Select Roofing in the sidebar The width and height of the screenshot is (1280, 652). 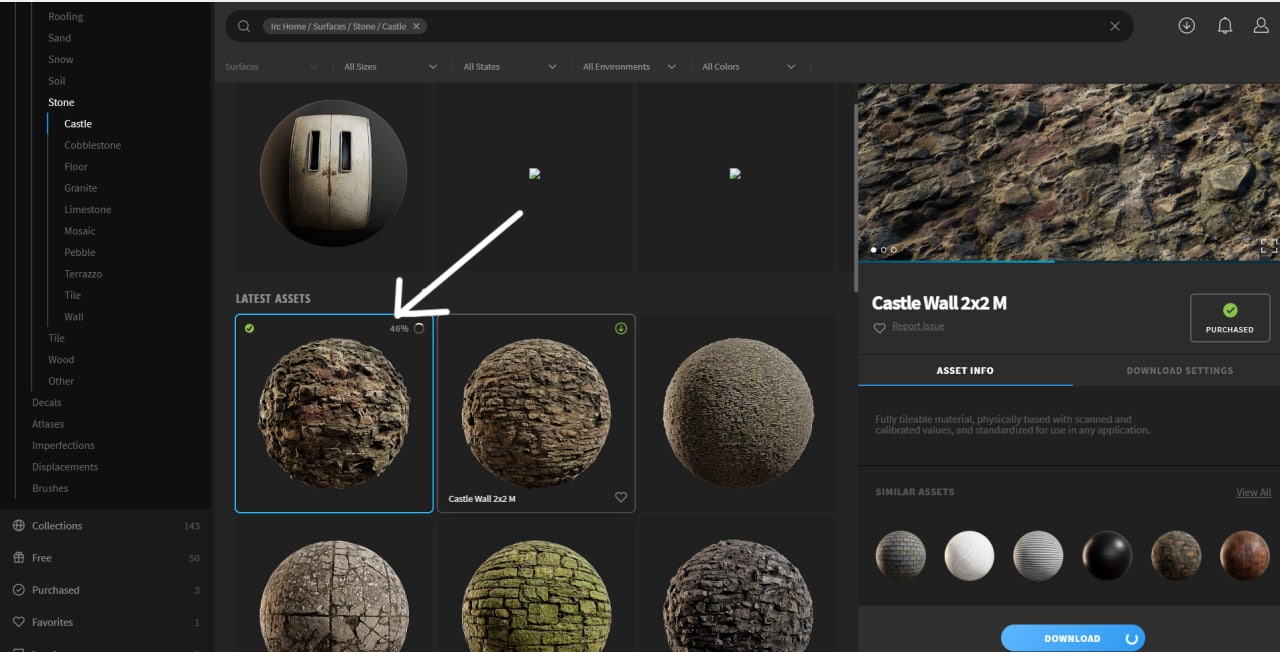point(66,17)
